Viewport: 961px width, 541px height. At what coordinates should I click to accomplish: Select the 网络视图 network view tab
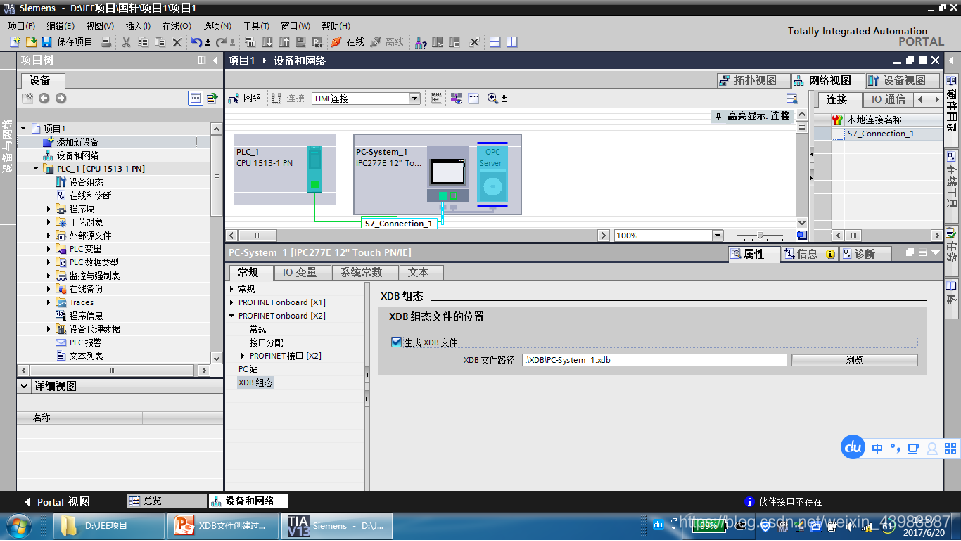[827, 80]
